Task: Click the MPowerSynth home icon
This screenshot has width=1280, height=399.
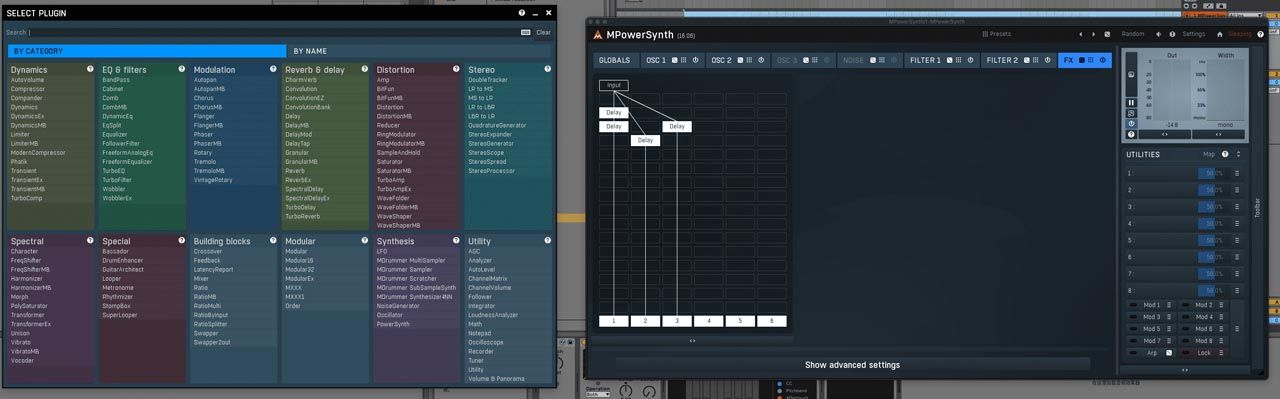Action: click(x=1219, y=34)
